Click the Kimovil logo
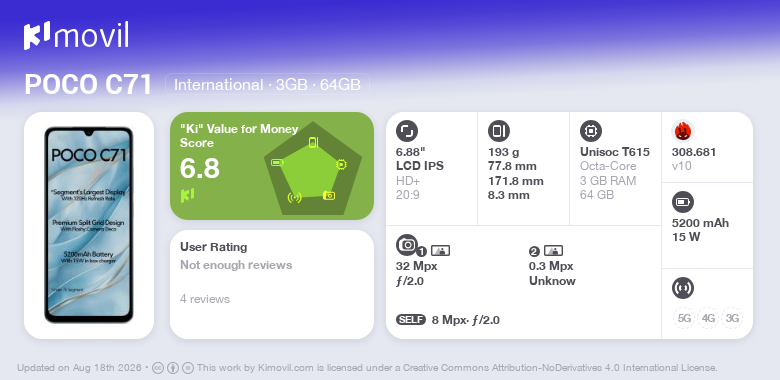 76,36
